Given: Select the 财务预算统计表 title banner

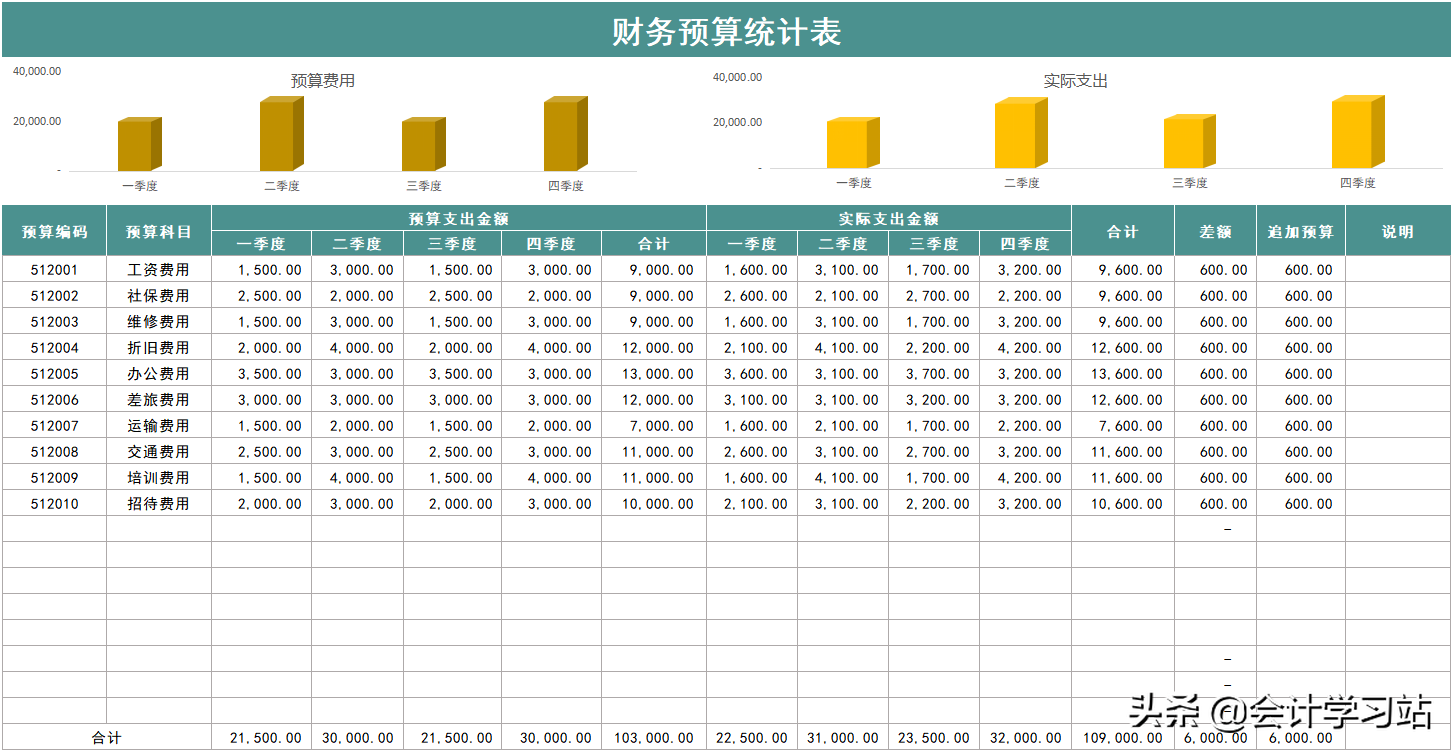Looking at the screenshot, I should tap(727, 30).
